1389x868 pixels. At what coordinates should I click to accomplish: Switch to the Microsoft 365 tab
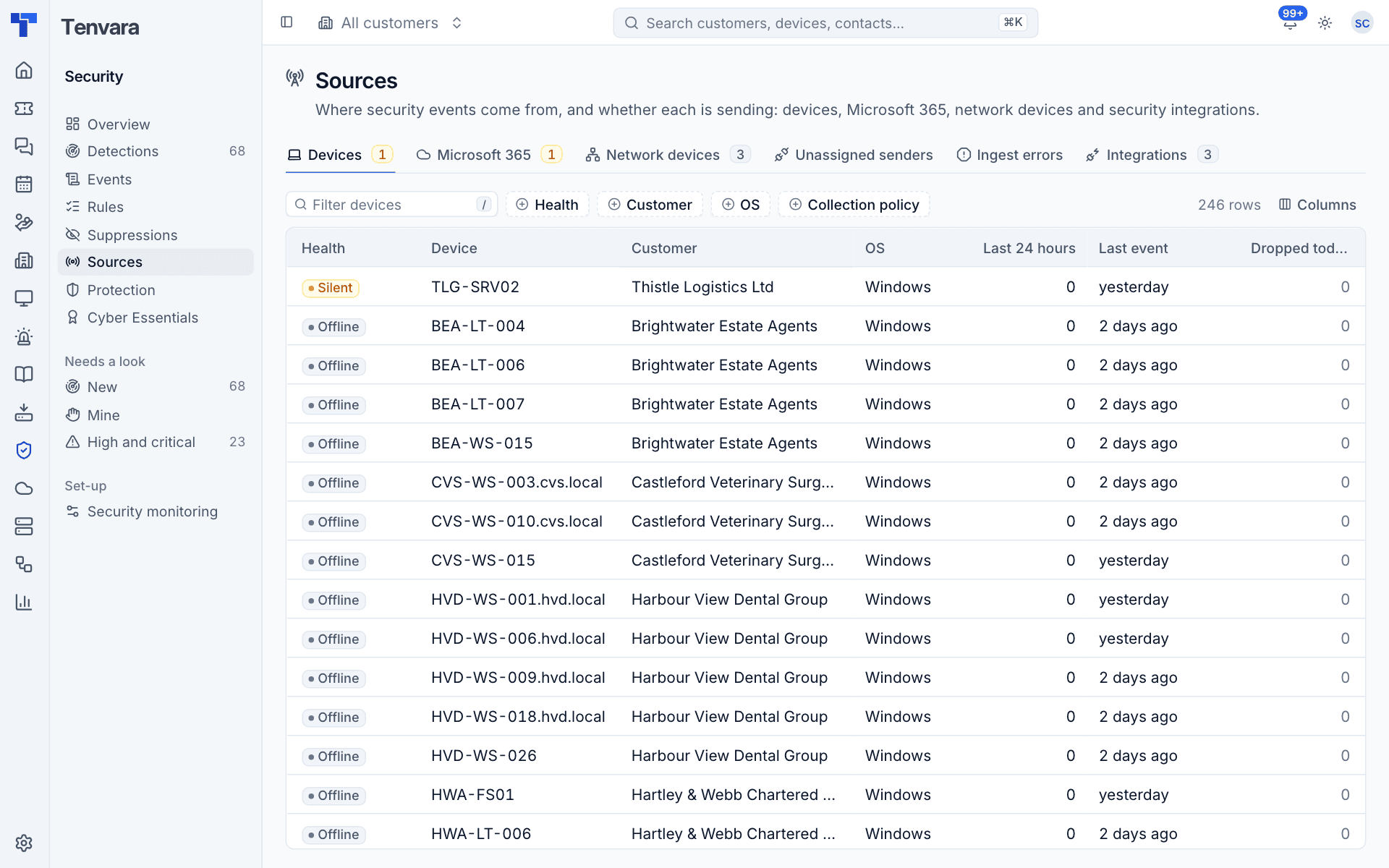(489, 155)
